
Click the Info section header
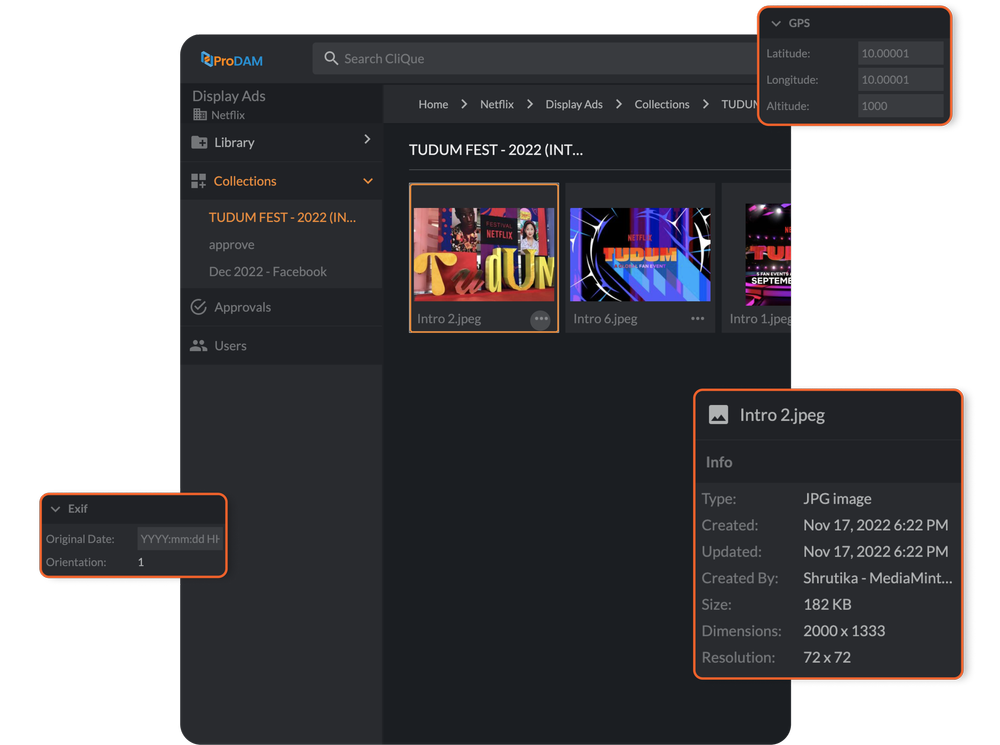[x=719, y=462]
